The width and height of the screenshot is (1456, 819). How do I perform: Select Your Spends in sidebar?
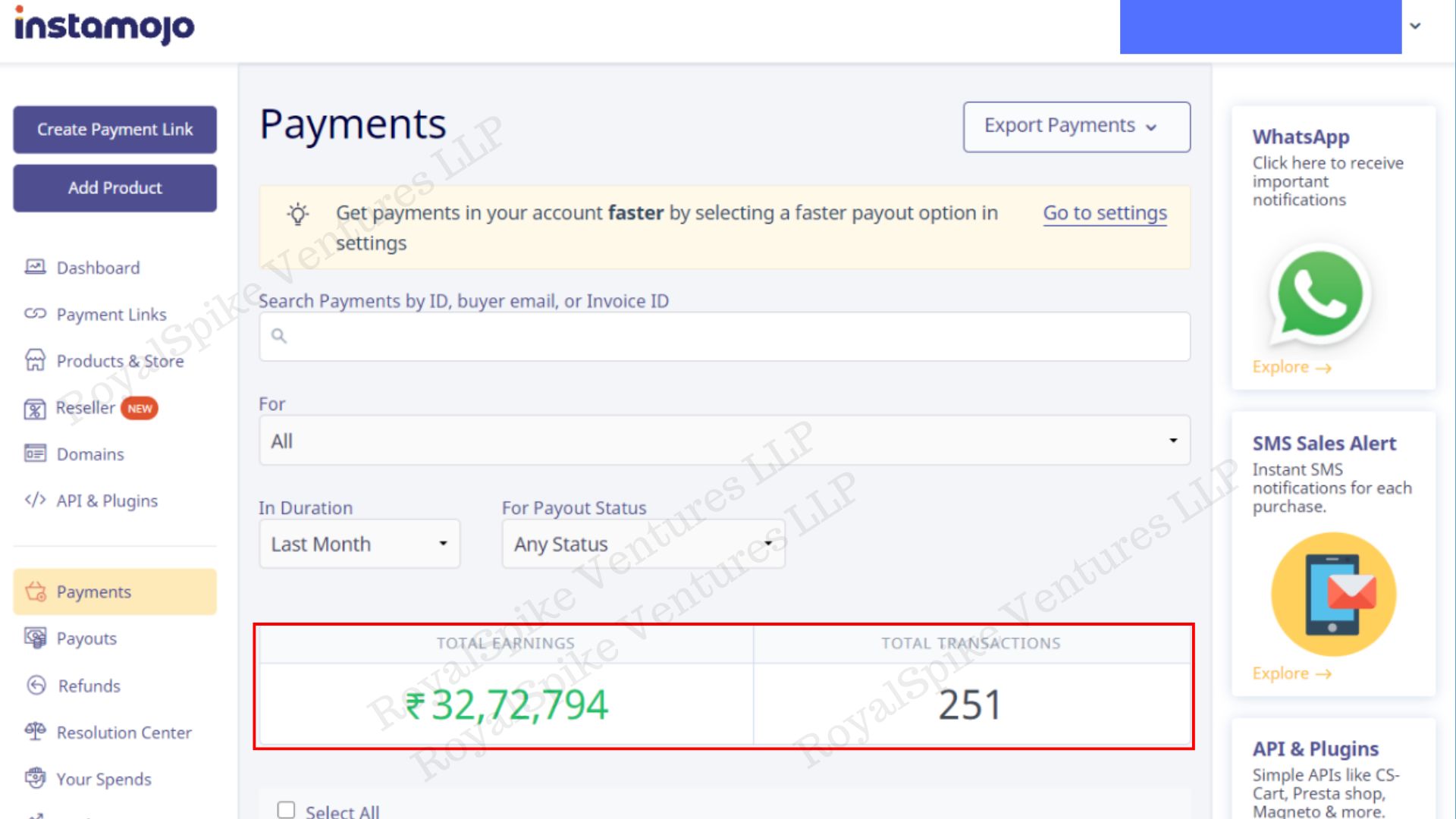pyautogui.click(x=104, y=779)
